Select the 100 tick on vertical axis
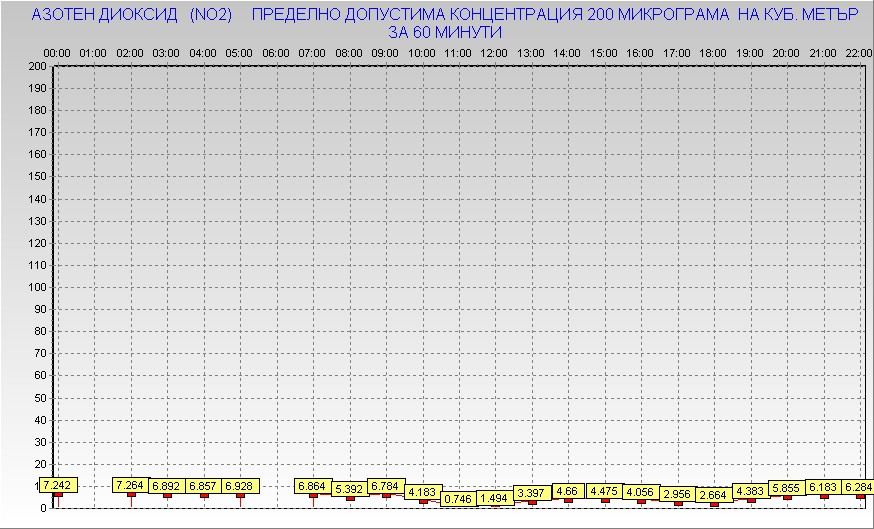 [x=37, y=287]
